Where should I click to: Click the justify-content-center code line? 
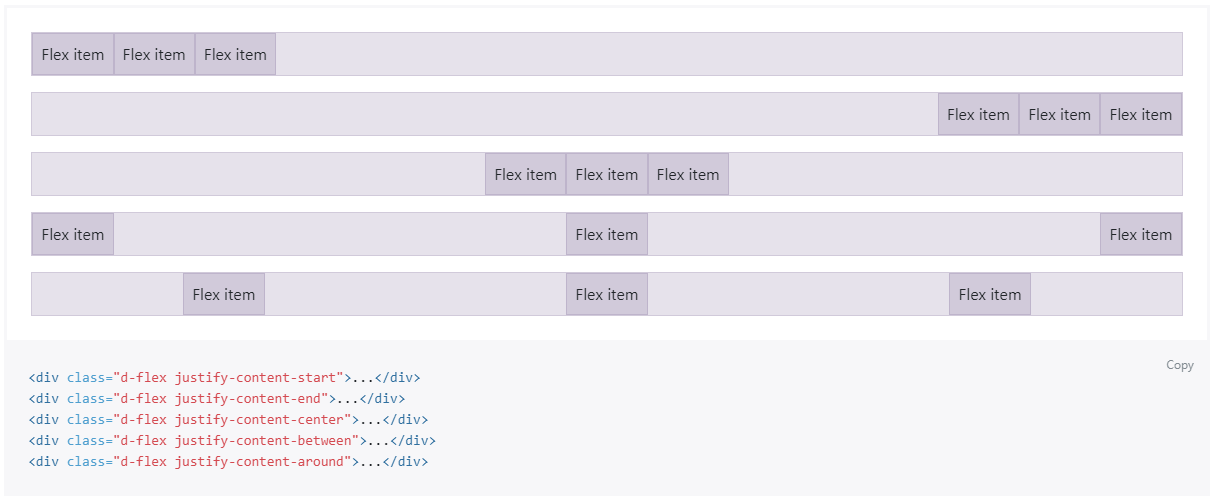coord(228,420)
